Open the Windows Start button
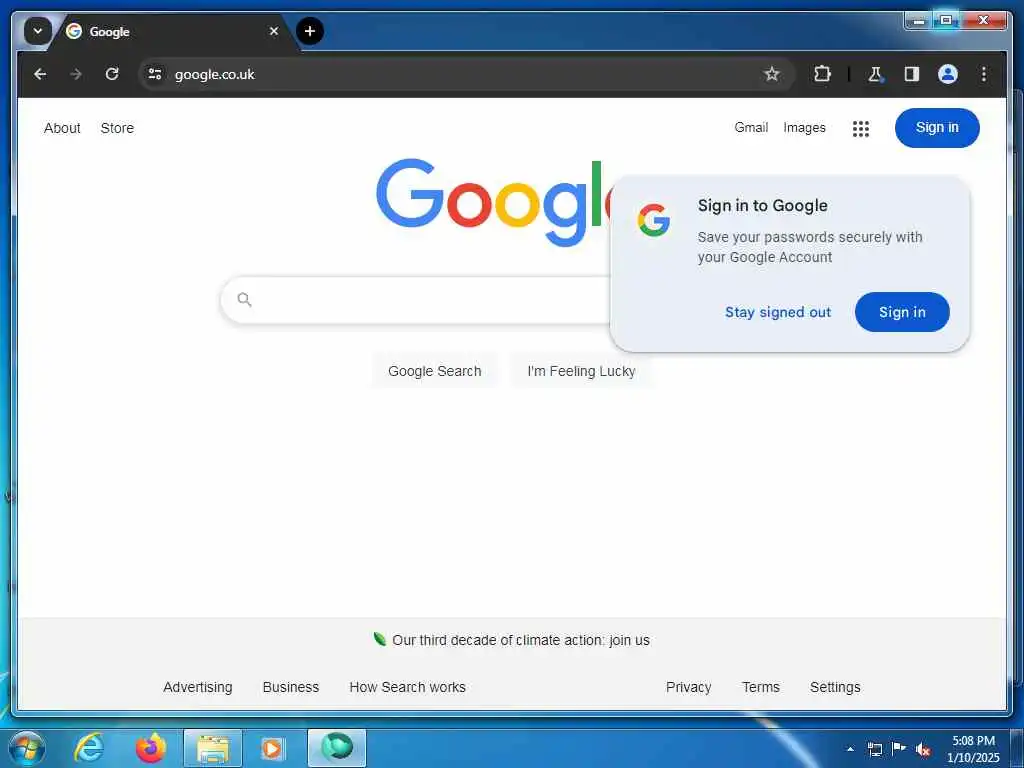 pos(26,748)
